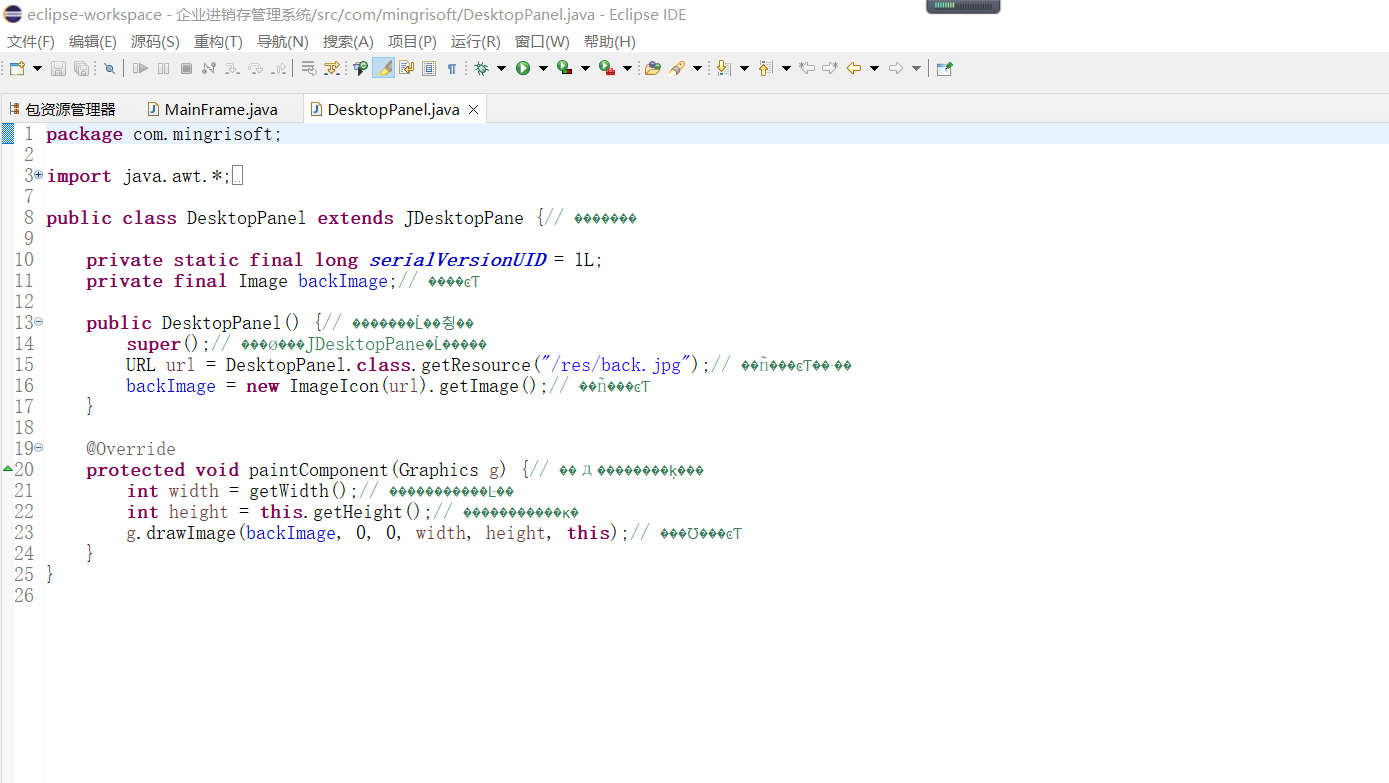
Task: Launch Debug with the bug icon
Action: (481, 68)
